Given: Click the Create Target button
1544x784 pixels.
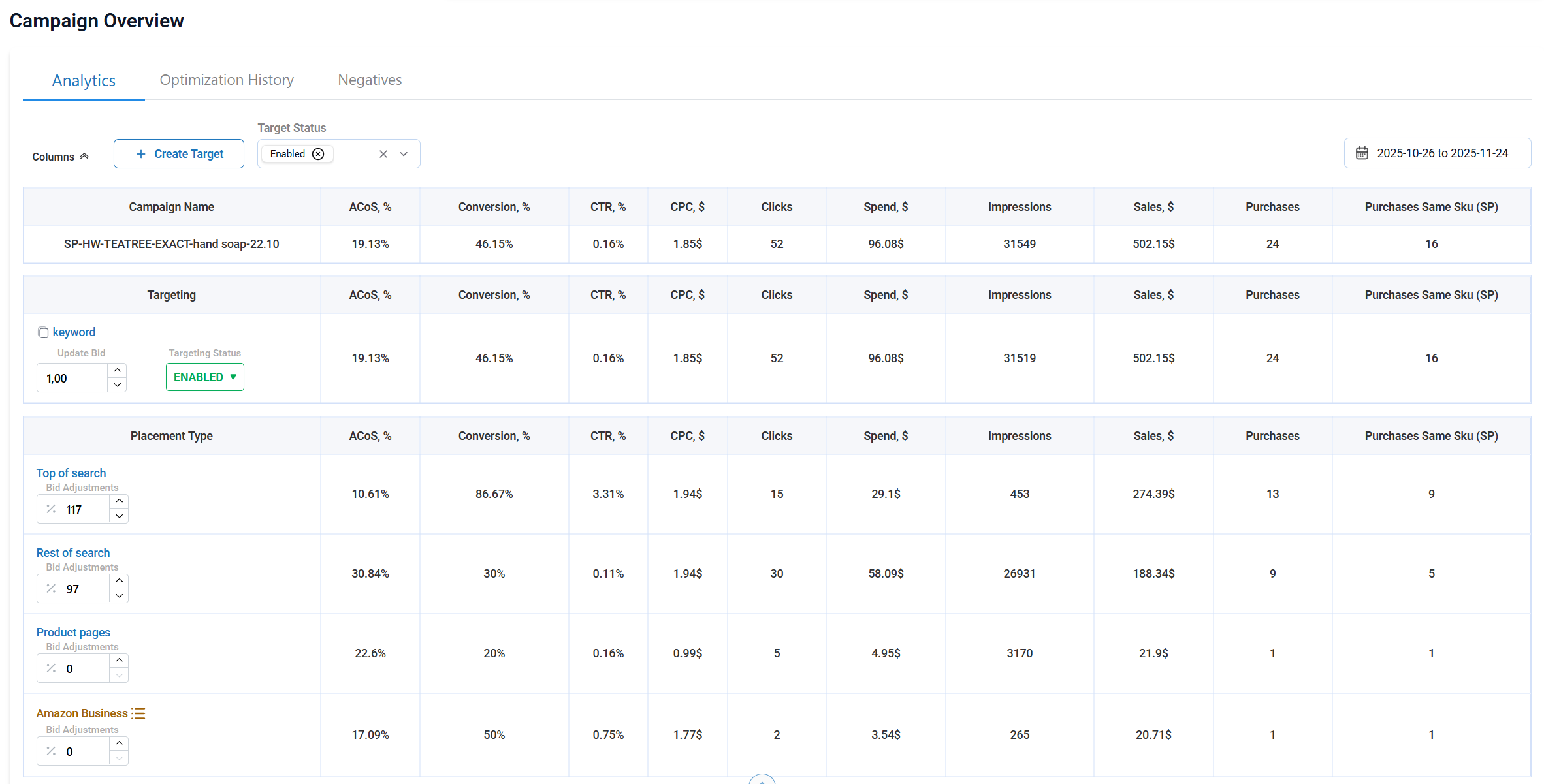Looking at the screenshot, I should [x=178, y=153].
